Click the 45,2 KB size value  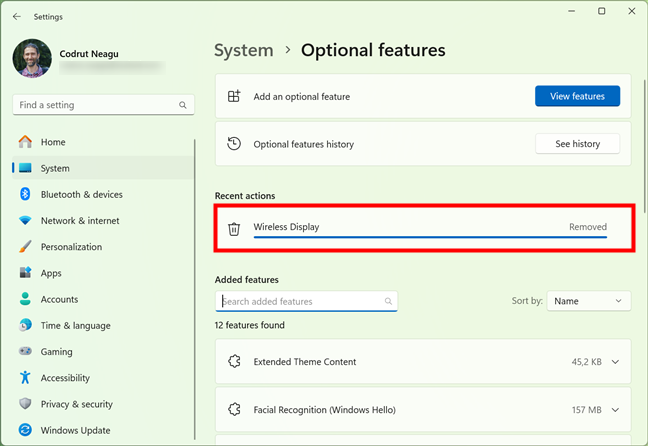pos(586,362)
